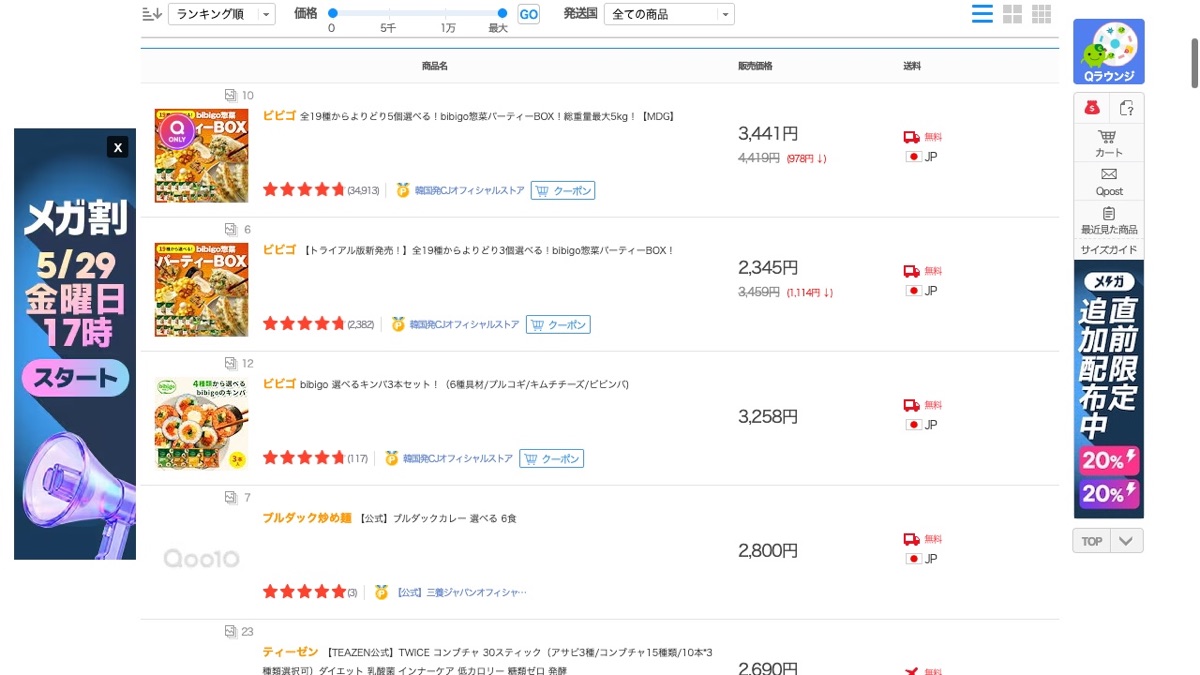Open the サイズガイド link

coord(1109,250)
